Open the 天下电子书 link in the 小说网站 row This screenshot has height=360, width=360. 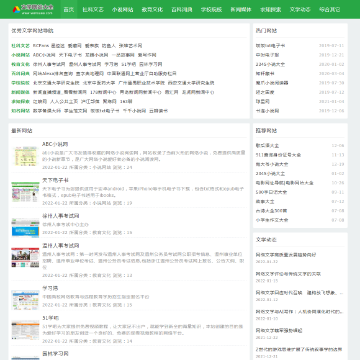click(x=70, y=55)
